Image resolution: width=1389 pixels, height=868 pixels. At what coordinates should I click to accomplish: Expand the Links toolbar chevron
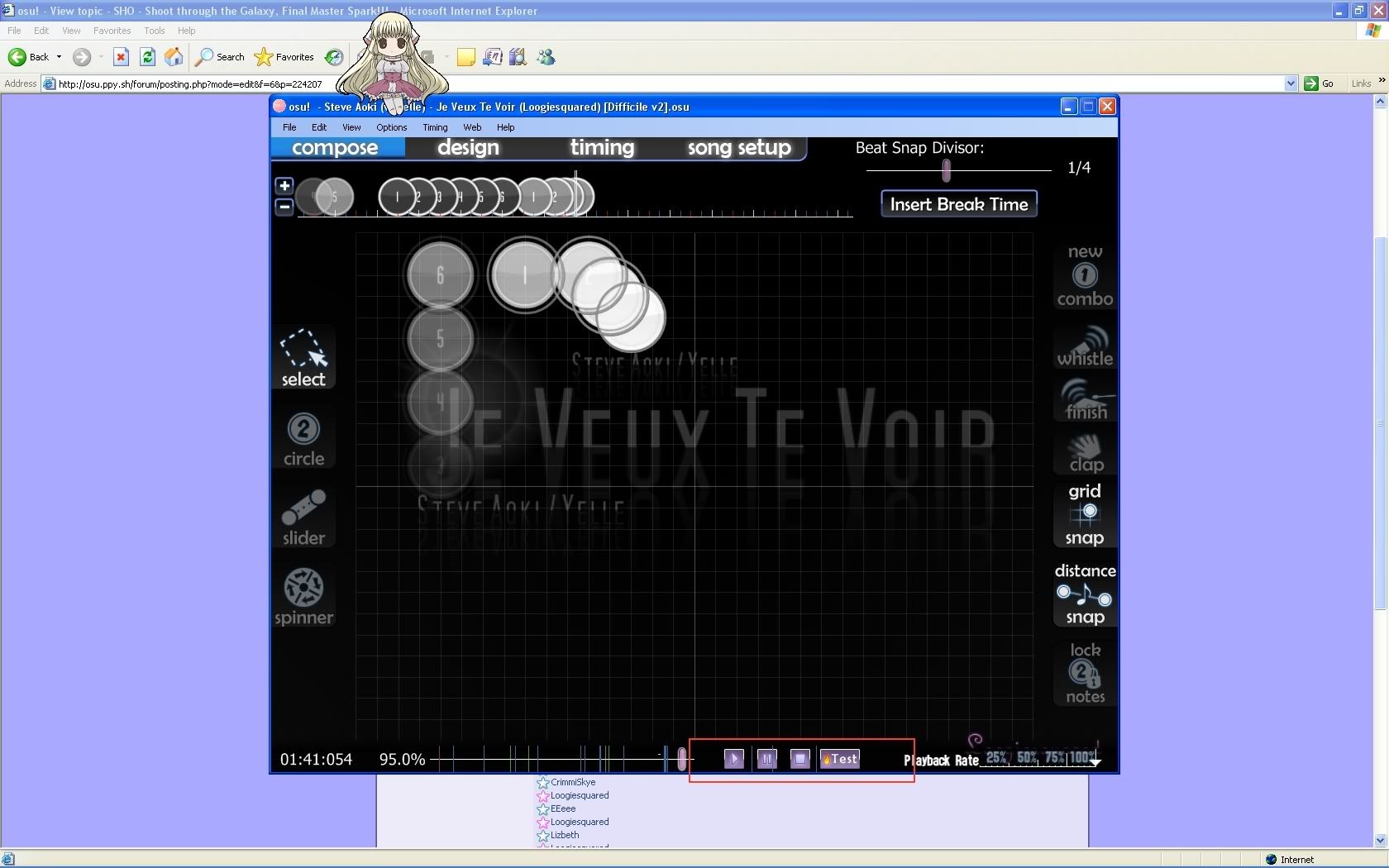click(x=1382, y=81)
